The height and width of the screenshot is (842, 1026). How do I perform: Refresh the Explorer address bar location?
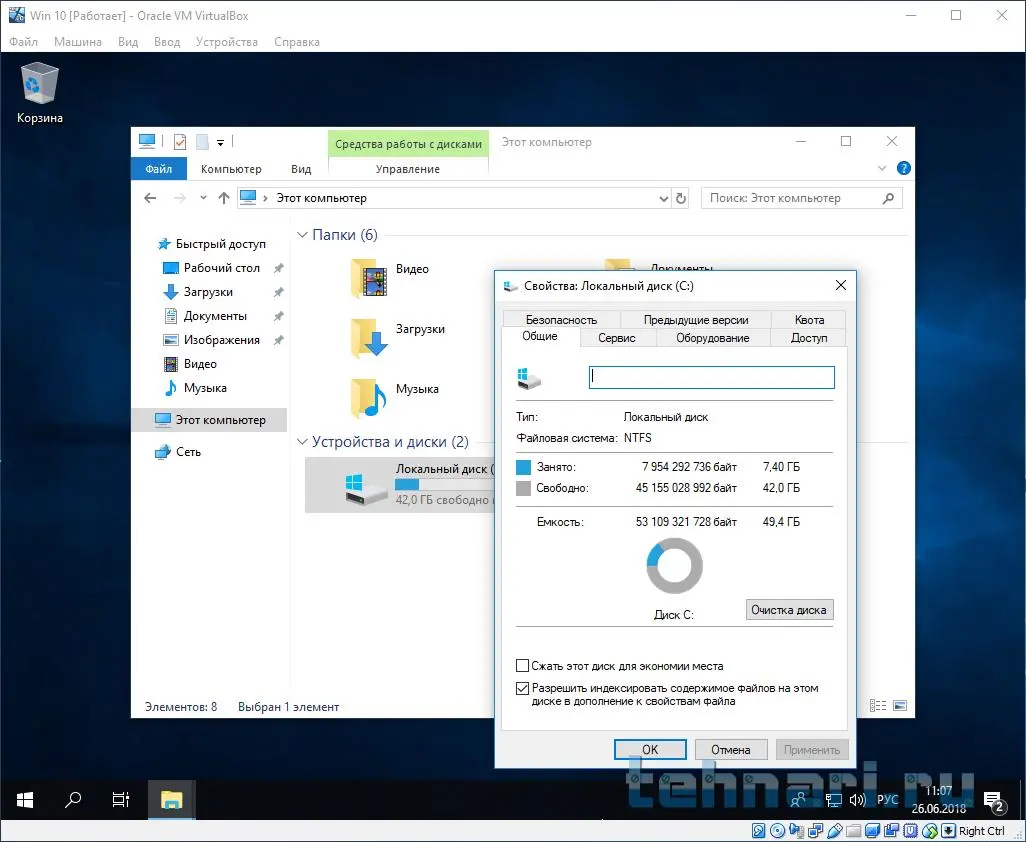pos(681,198)
